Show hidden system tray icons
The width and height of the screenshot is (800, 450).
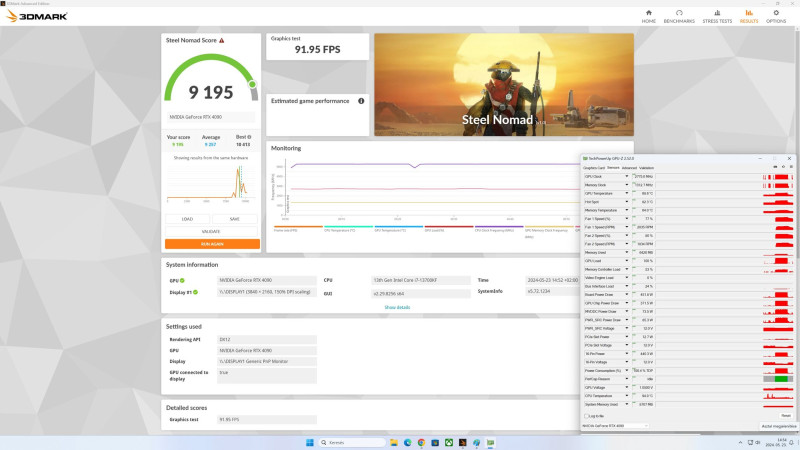point(740,442)
